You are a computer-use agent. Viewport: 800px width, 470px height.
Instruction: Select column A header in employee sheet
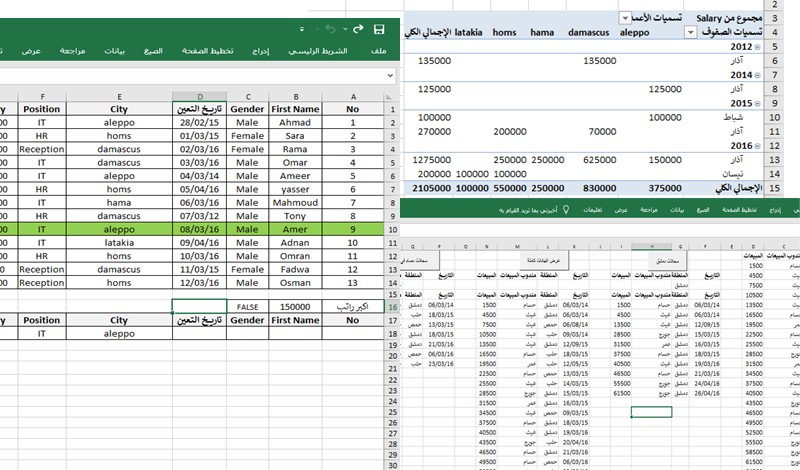353,96
